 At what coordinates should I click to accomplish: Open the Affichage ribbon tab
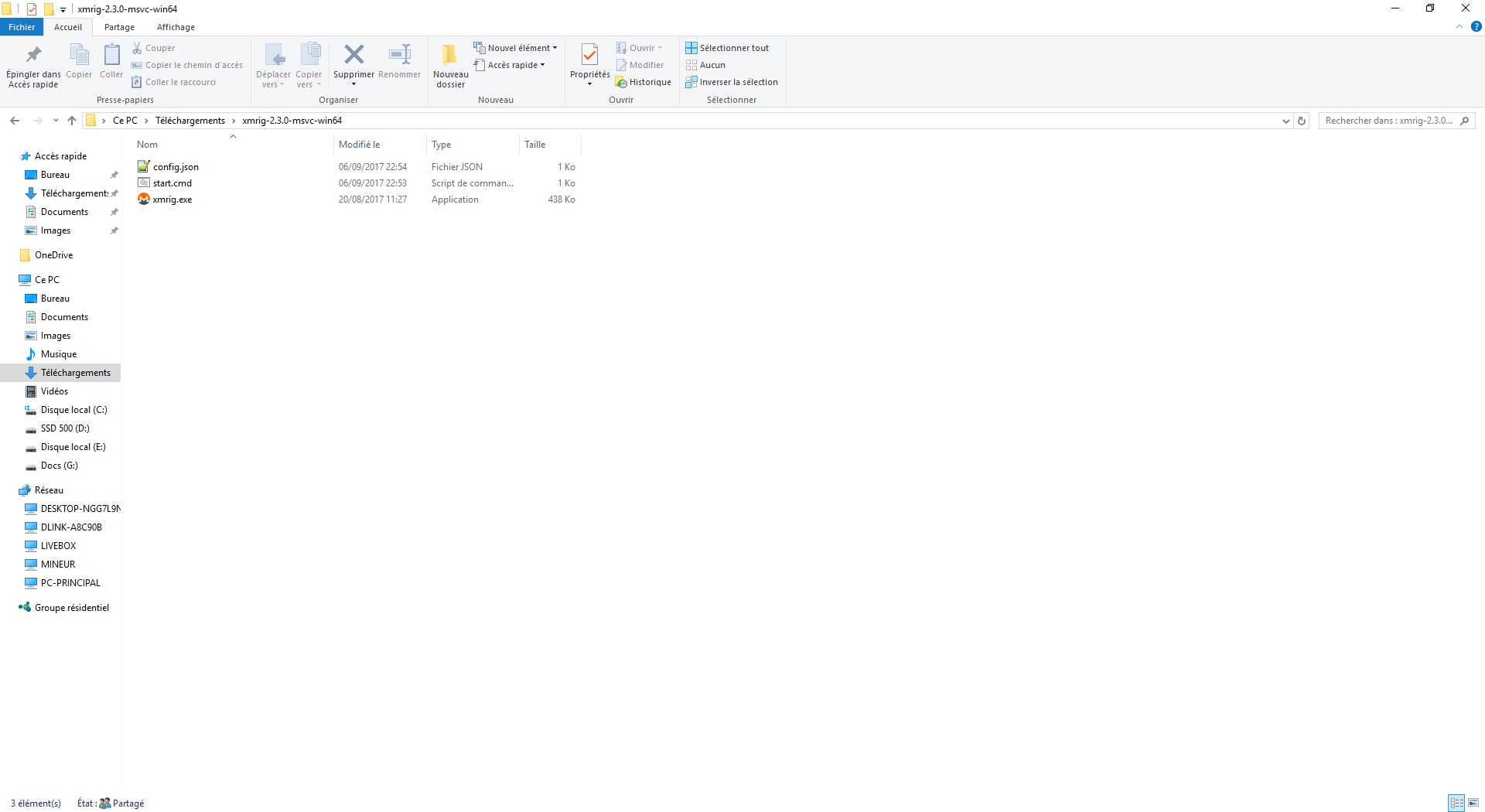[x=176, y=27]
